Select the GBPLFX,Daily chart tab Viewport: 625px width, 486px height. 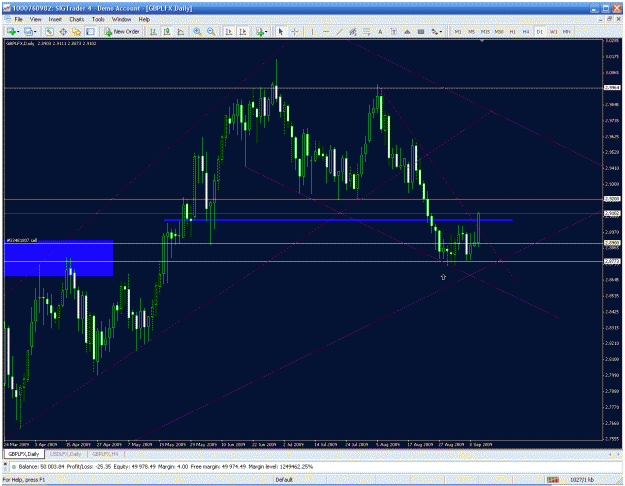(x=24, y=454)
